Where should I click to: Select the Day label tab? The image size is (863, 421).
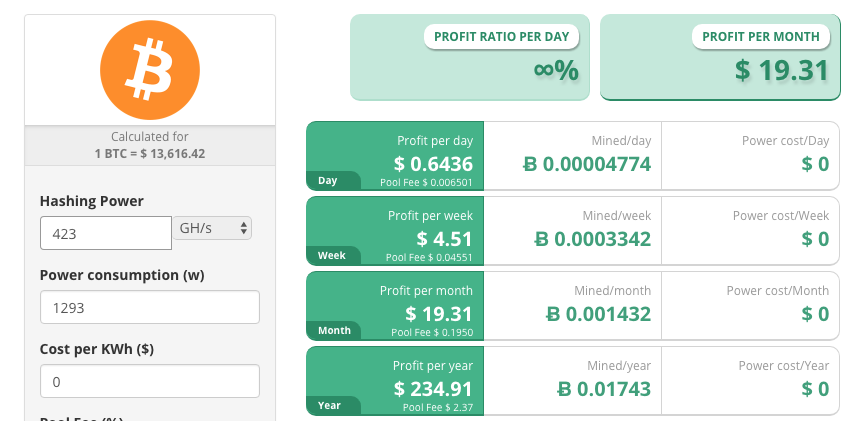(x=327, y=181)
